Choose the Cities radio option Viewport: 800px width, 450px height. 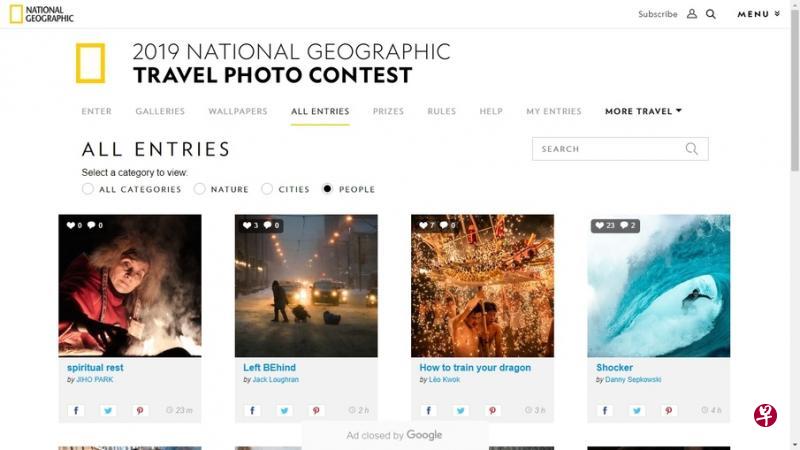pyautogui.click(x=267, y=189)
